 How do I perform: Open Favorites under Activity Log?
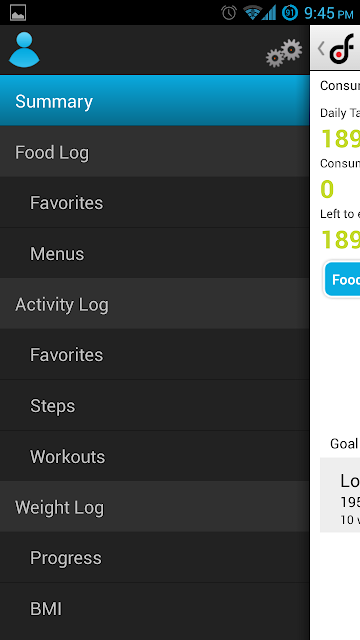(155, 355)
